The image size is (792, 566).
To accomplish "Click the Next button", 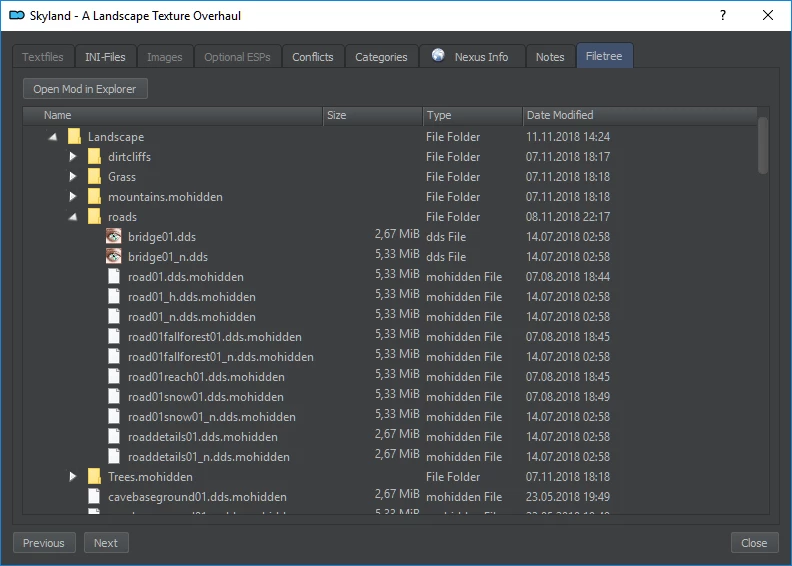I will (106, 543).
